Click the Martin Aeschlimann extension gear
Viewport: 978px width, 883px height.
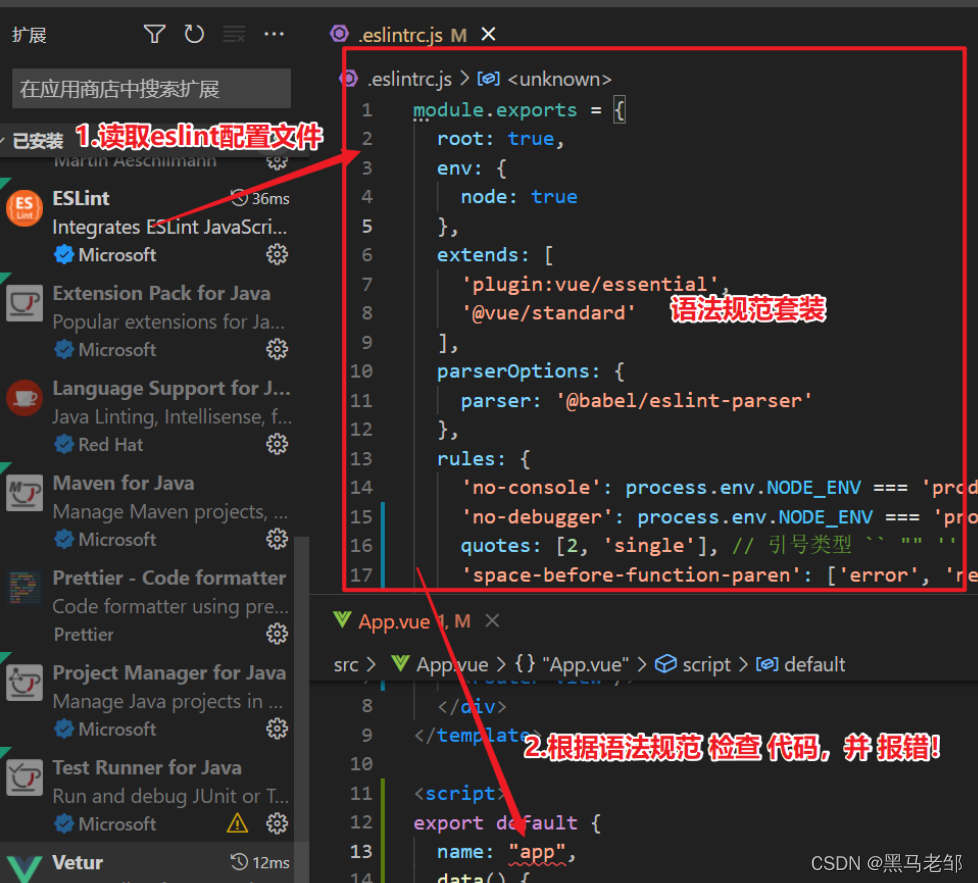277,162
